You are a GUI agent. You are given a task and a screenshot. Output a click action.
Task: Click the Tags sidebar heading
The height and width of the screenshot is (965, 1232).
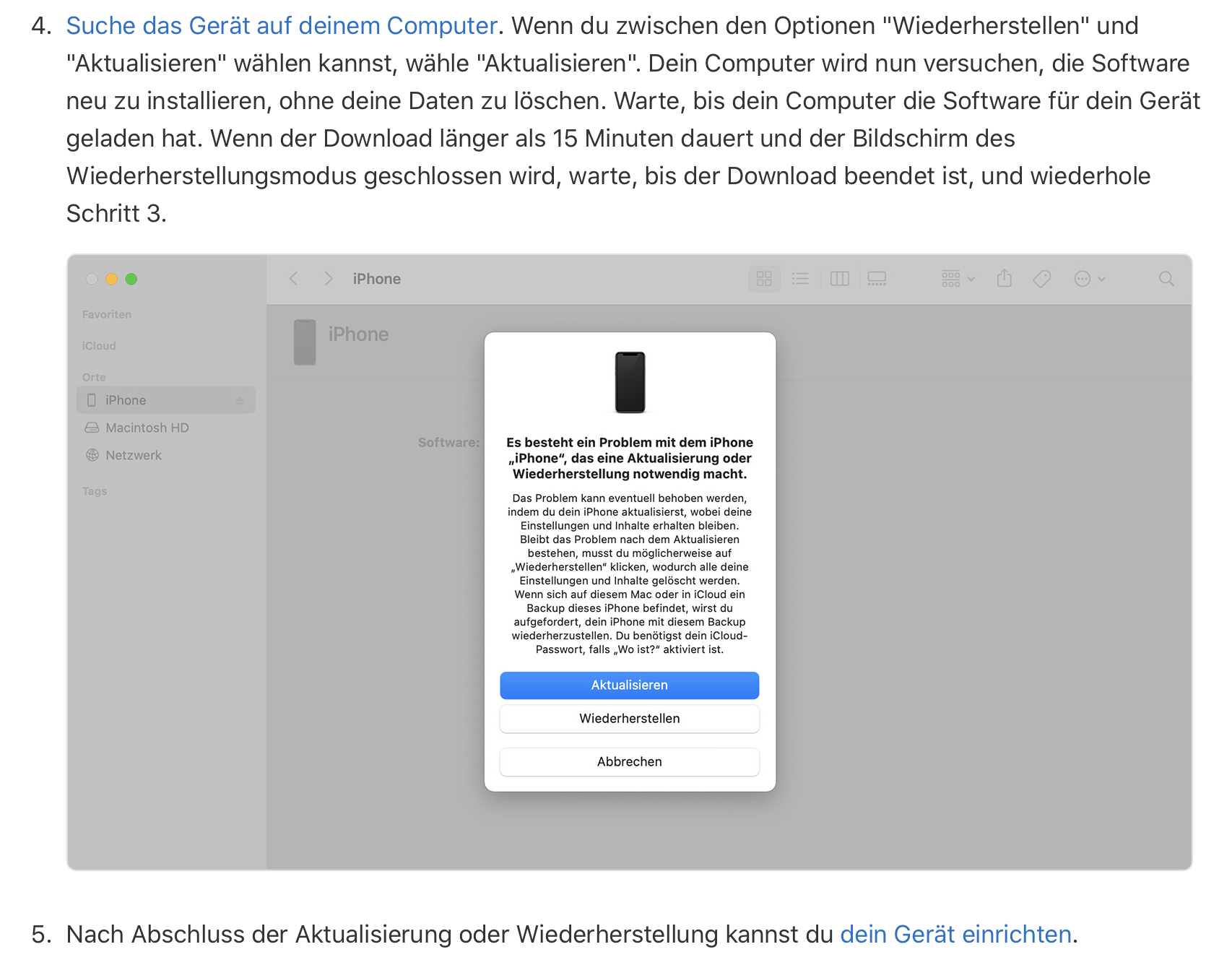pyautogui.click(x=95, y=491)
